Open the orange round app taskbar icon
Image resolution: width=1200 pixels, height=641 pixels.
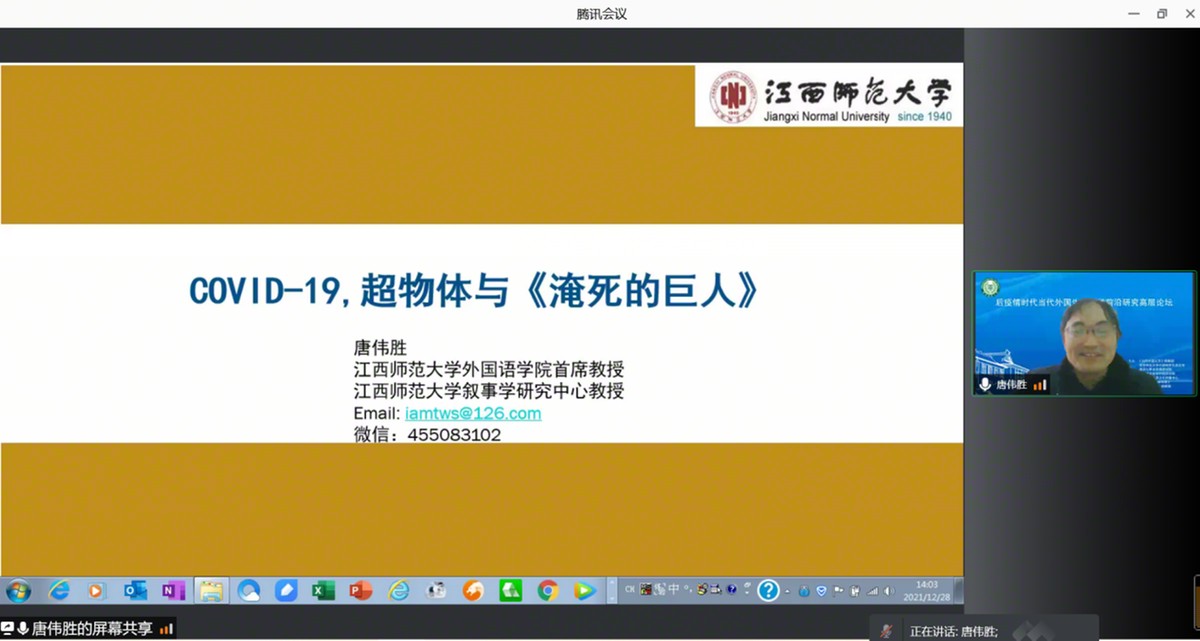(473, 590)
